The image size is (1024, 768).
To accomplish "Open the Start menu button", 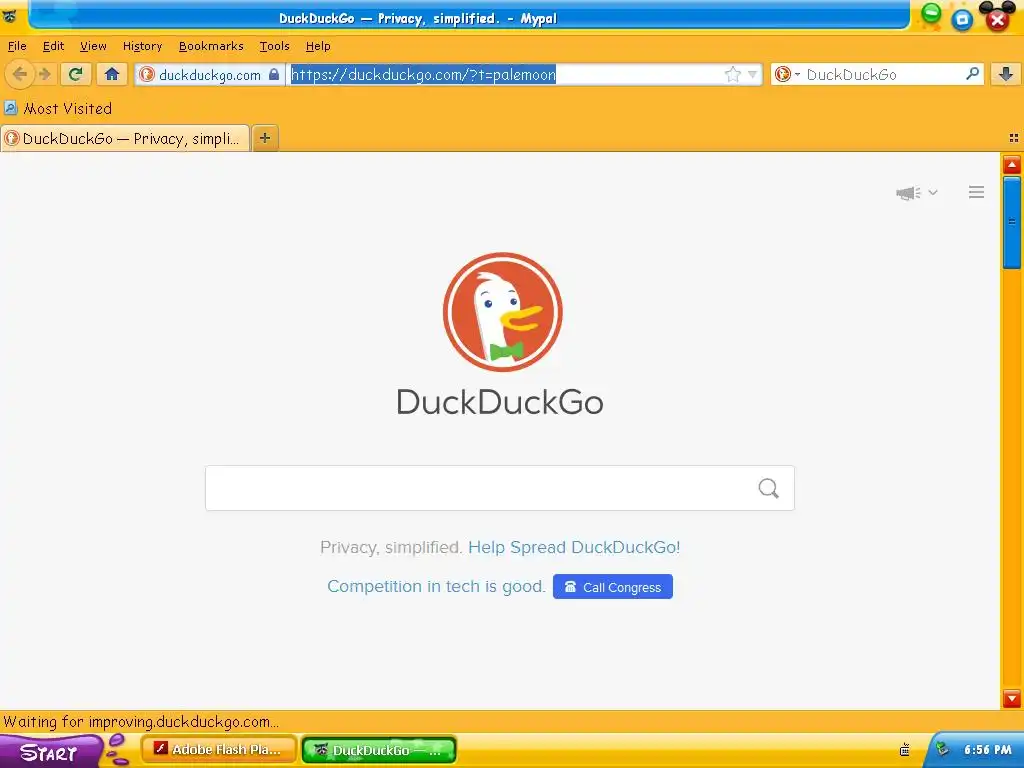I will pos(50,752).
